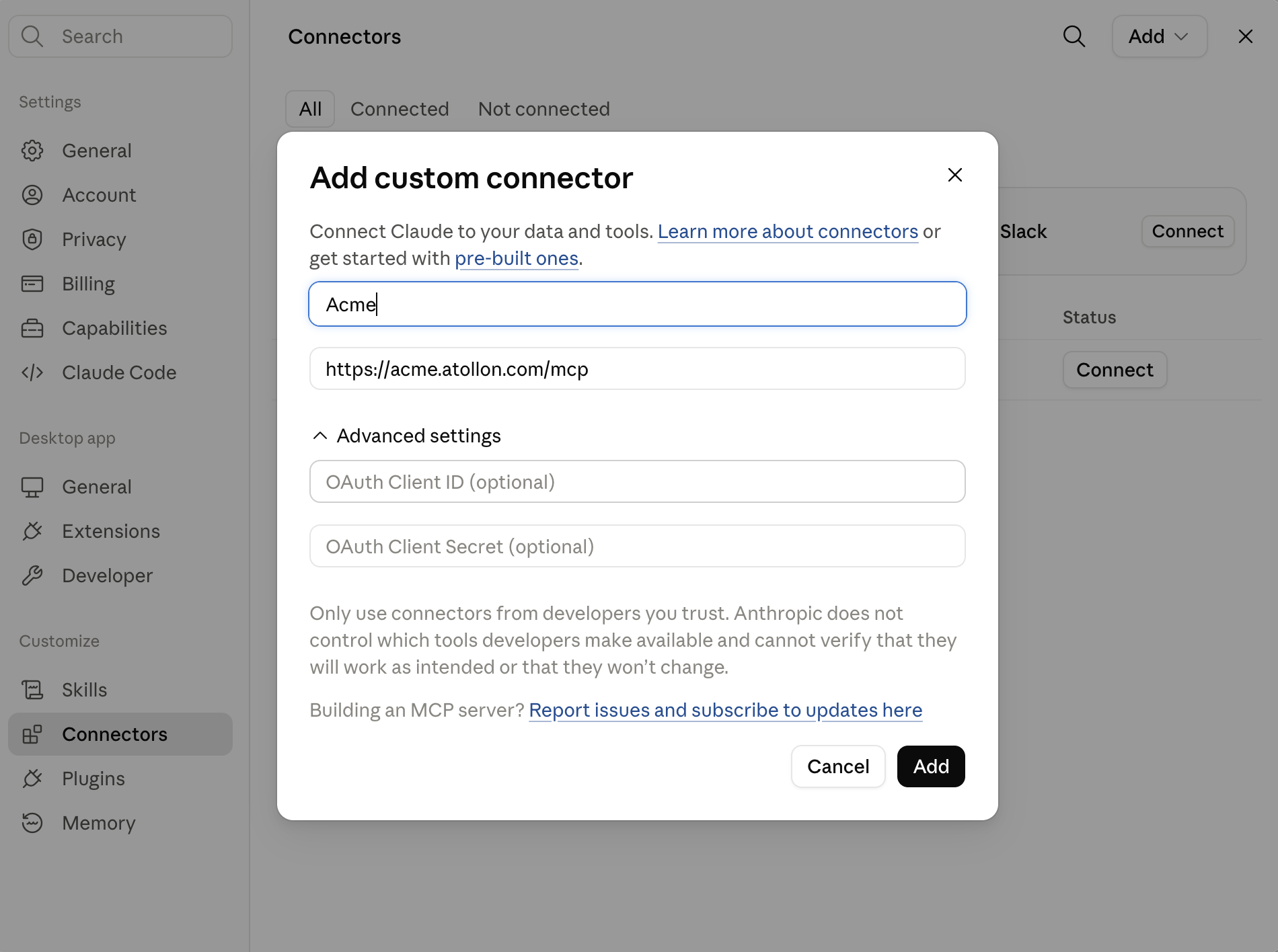Close the Add custom connector dialog
The height and width of the screenshot is (952, 1278).
(955, 175)
